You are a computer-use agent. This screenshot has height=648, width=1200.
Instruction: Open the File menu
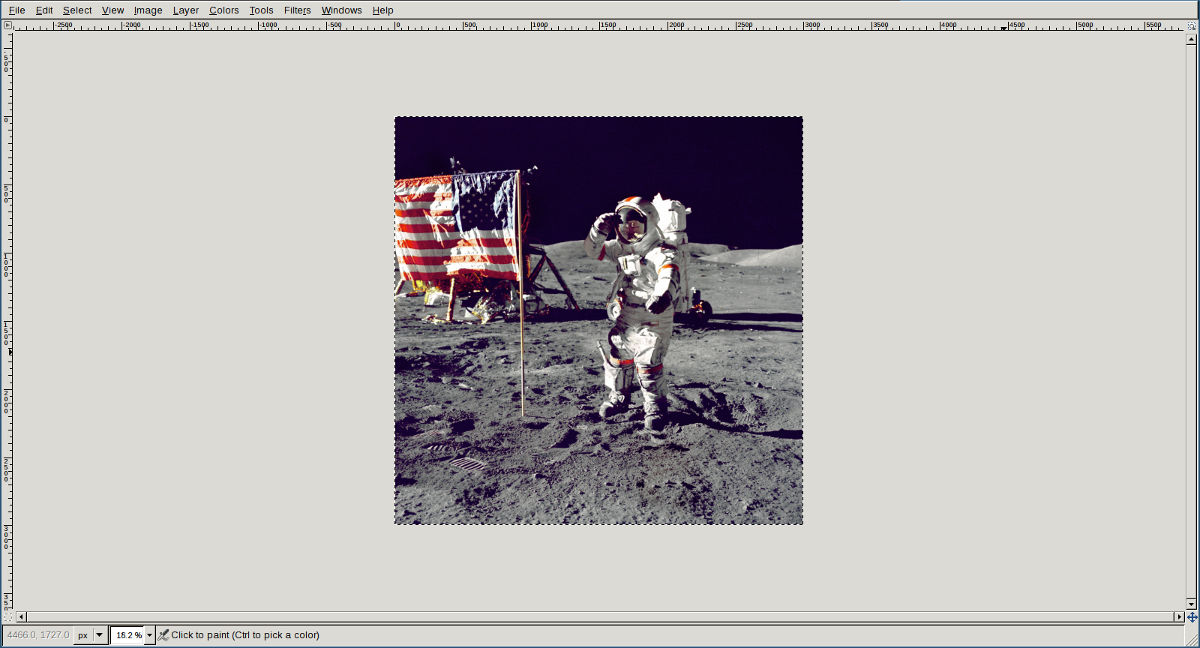click(x=17, y=10)
